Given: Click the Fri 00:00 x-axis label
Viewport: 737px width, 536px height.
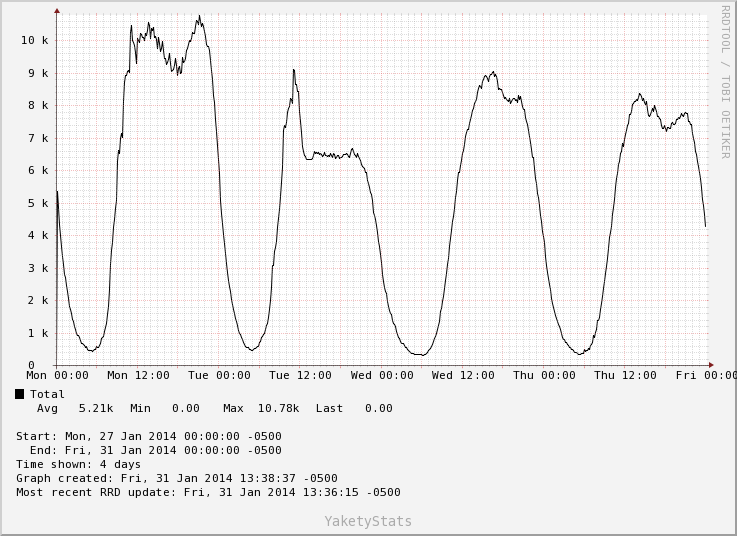Looking at the screenshot, I should click(x=706, y=376).
